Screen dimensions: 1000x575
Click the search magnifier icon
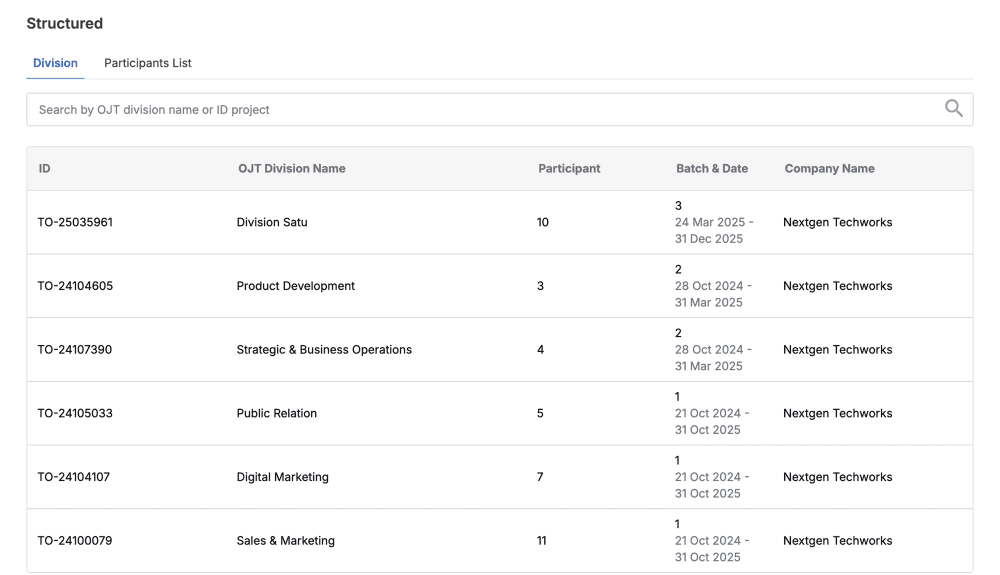click(953, 108)
